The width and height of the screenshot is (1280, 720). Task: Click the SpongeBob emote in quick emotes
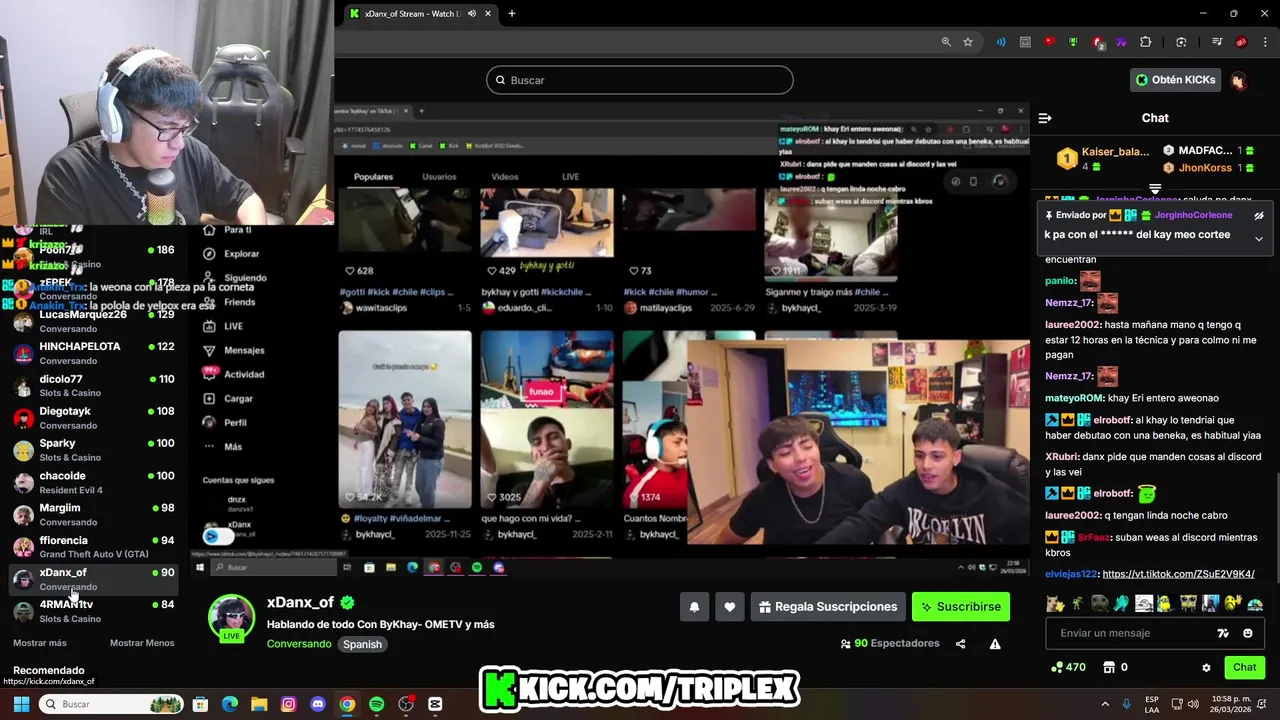[1188, 604]
